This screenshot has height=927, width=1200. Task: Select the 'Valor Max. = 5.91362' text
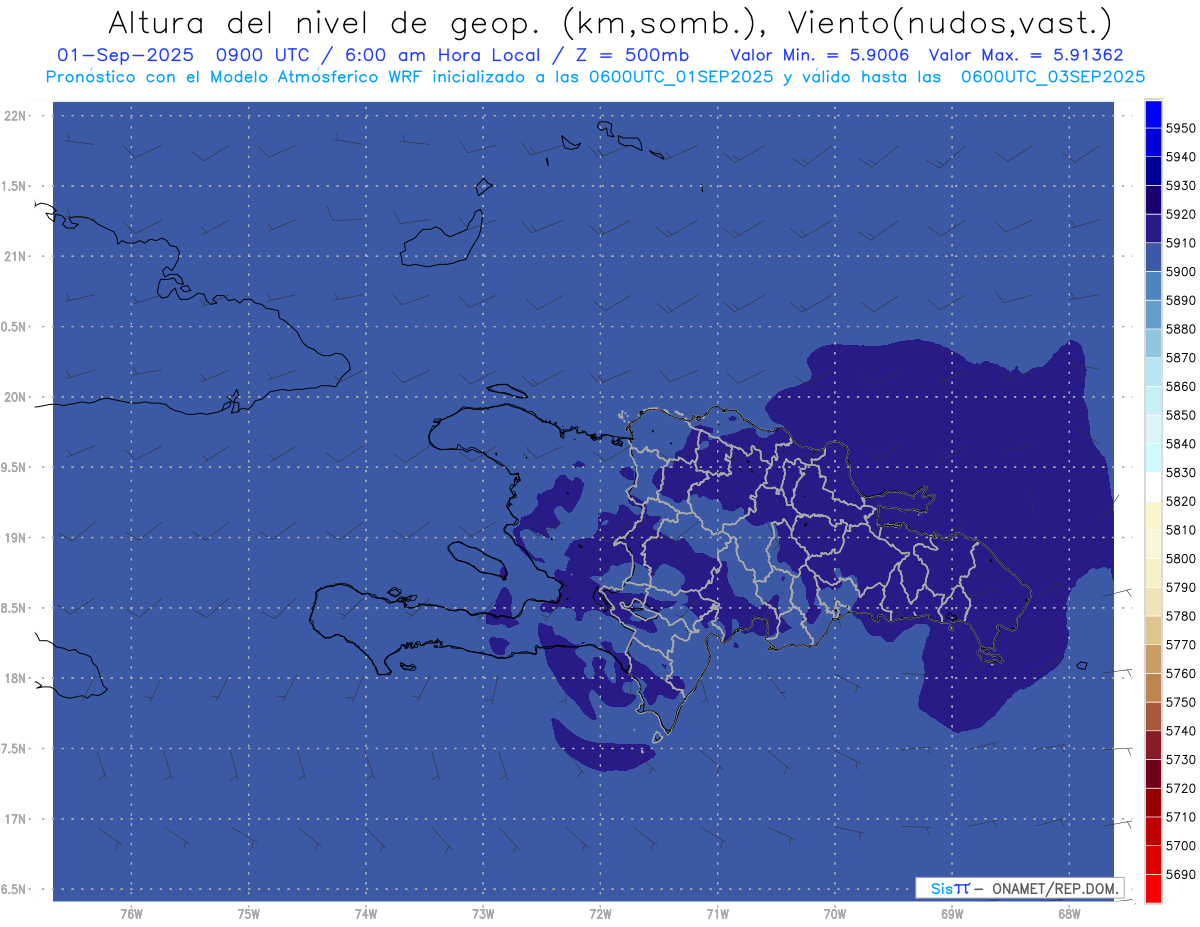(1025, 54)
